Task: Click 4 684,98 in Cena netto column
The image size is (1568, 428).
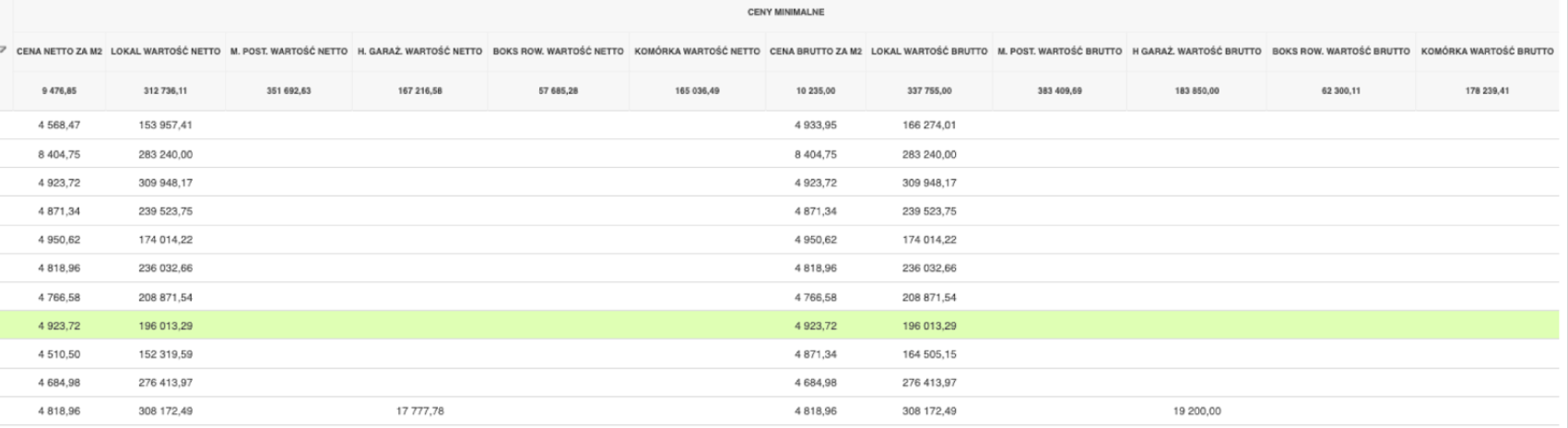Action: coord(59,383)
